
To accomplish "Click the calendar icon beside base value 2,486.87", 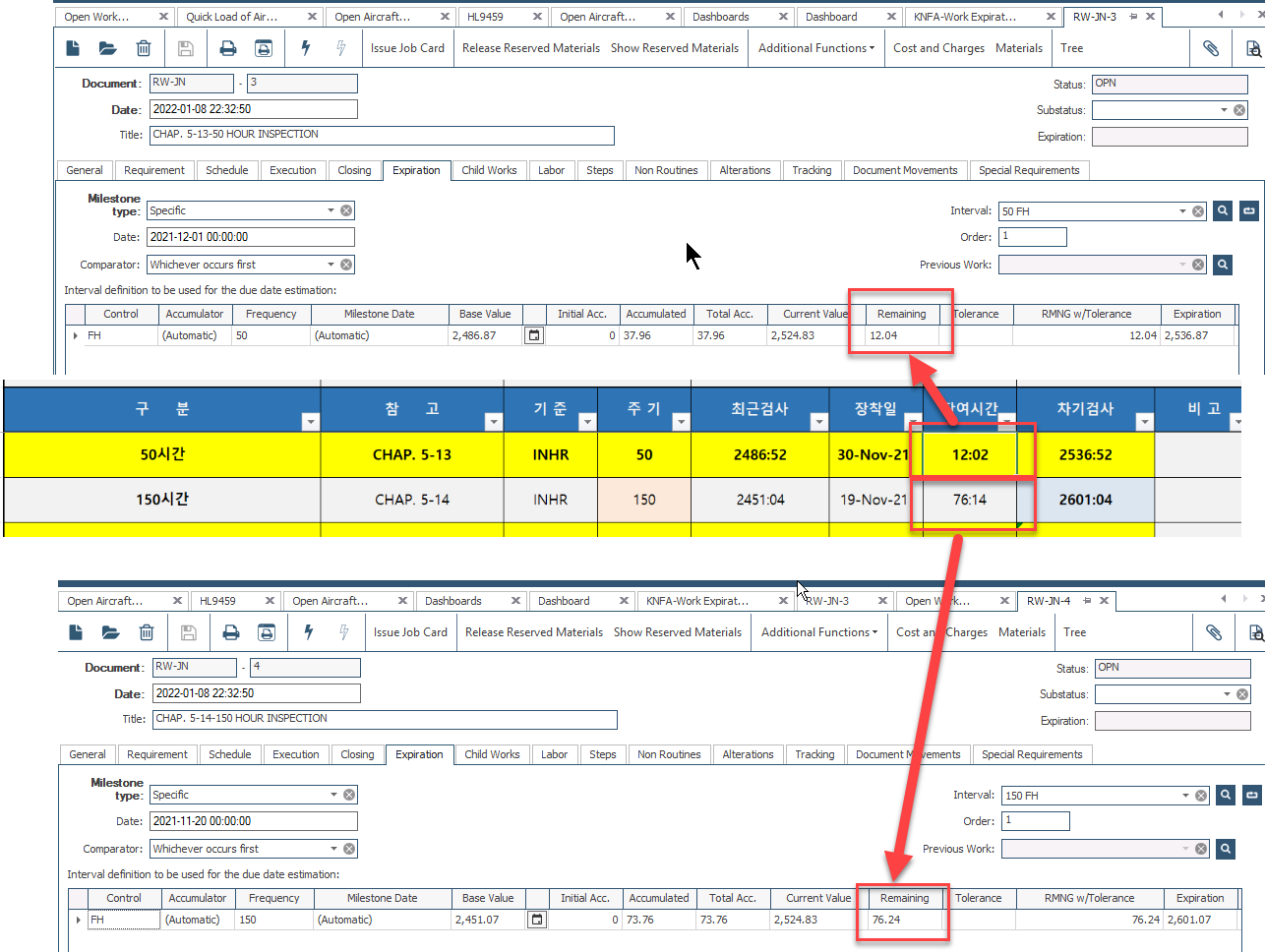I will [x=534, y=335].
